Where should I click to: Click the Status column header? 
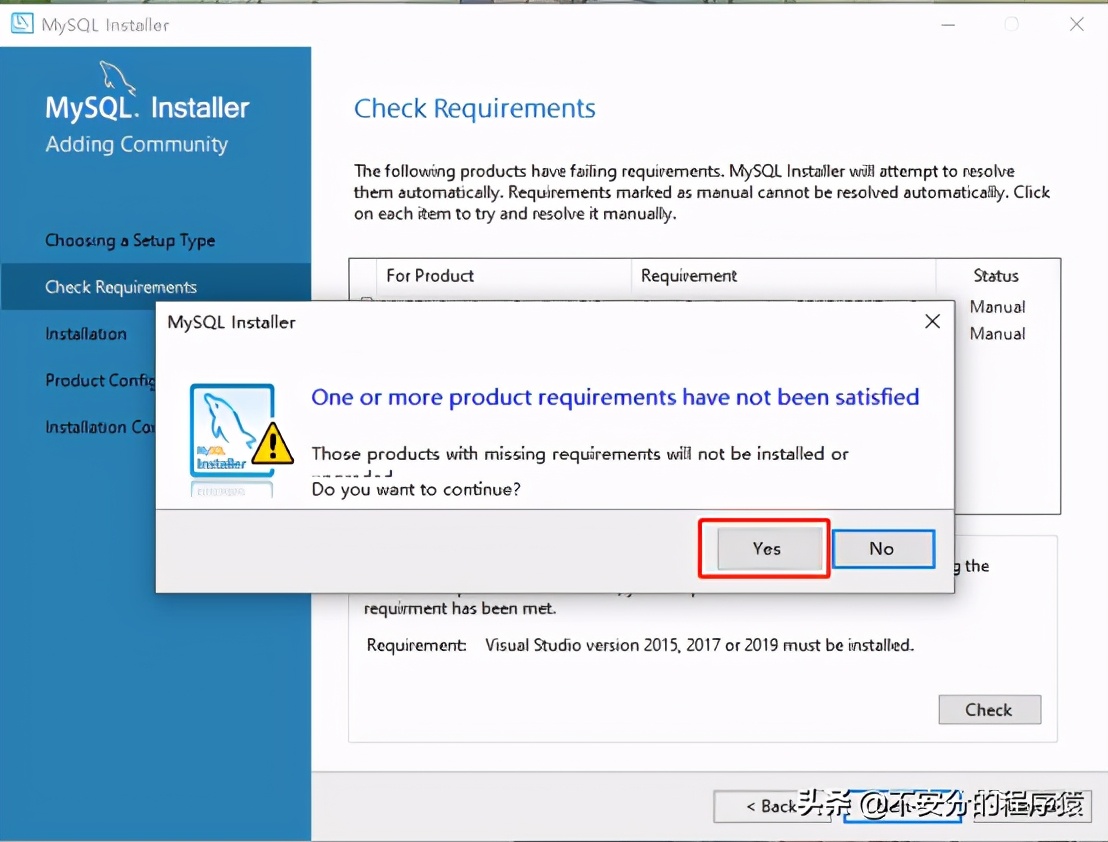click(x=996, y=275)
